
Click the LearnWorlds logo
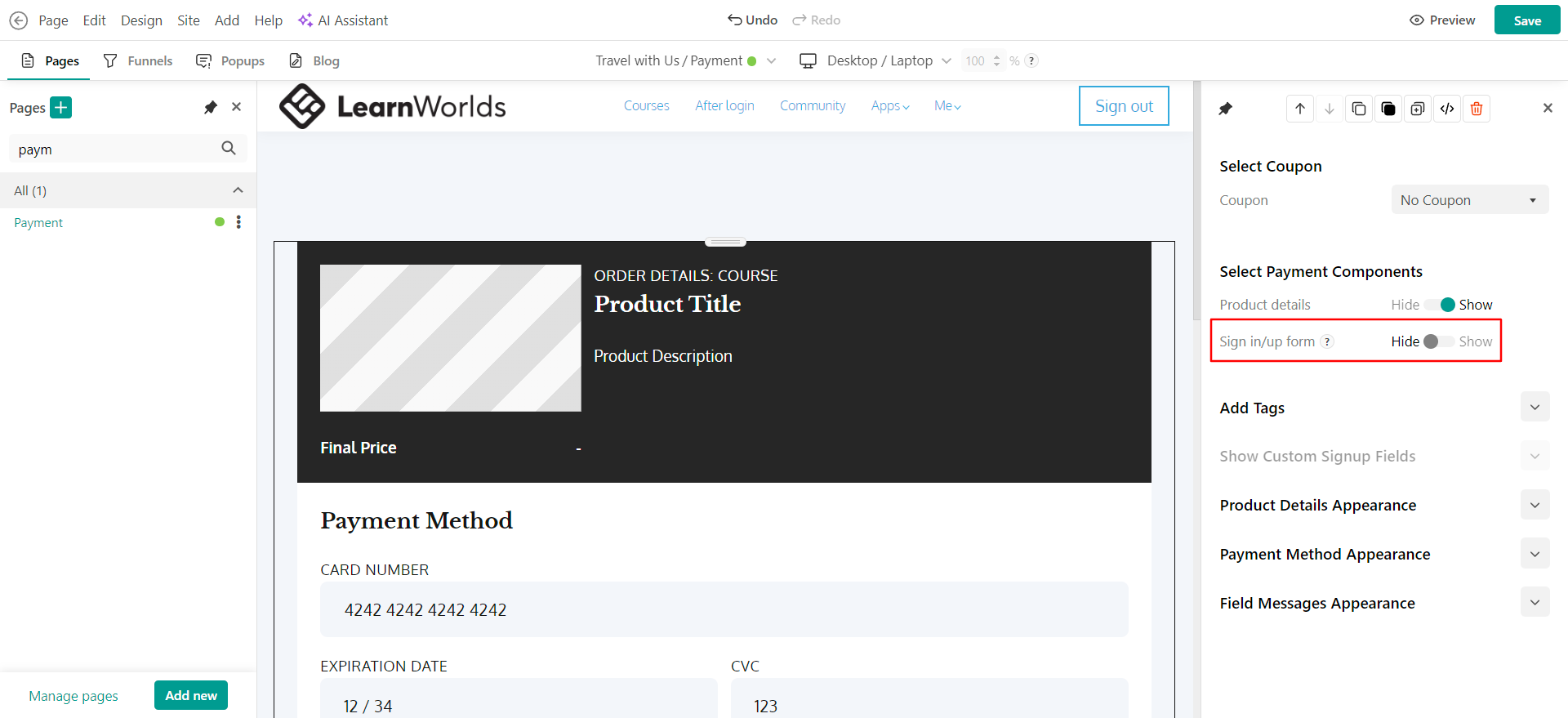[392, 106]
